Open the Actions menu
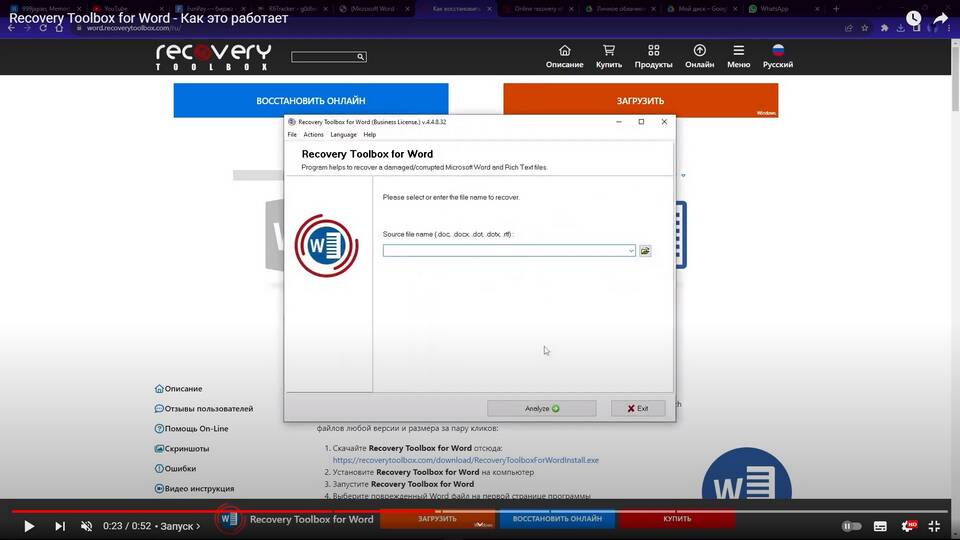The width and height of the screenshot is (960, 540). (x=313, y=134)
